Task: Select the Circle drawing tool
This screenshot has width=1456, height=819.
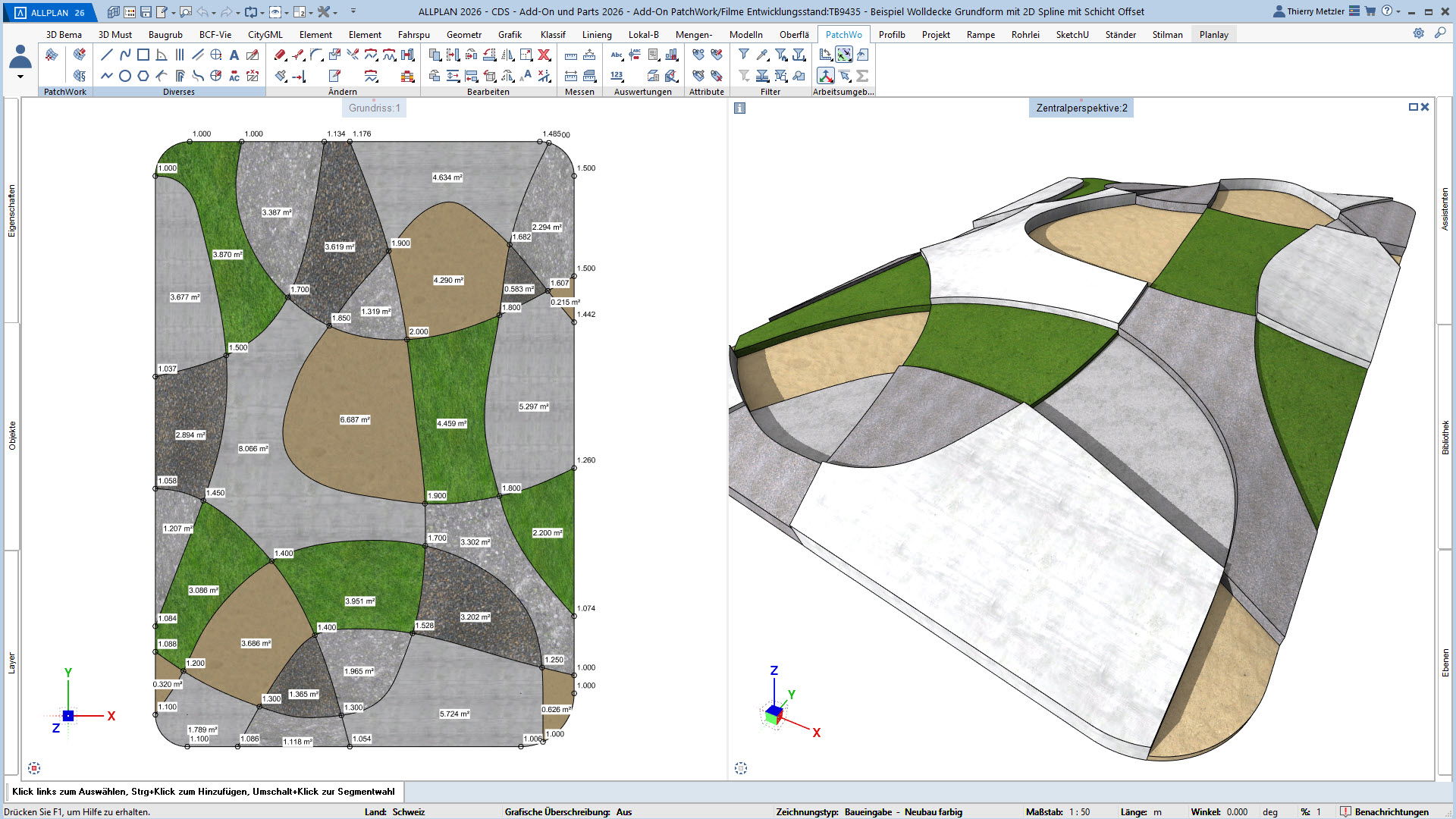Action: click(125, 76)
